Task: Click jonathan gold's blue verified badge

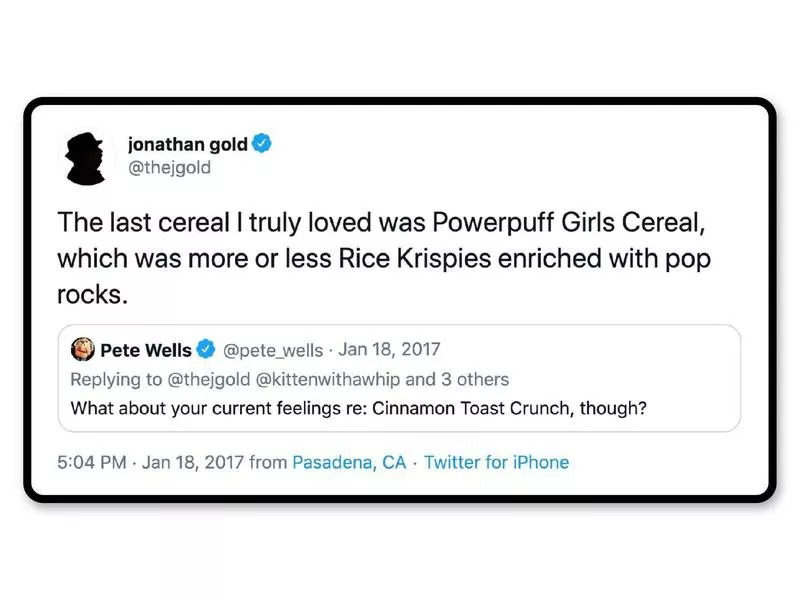Action: pos(262,143)
